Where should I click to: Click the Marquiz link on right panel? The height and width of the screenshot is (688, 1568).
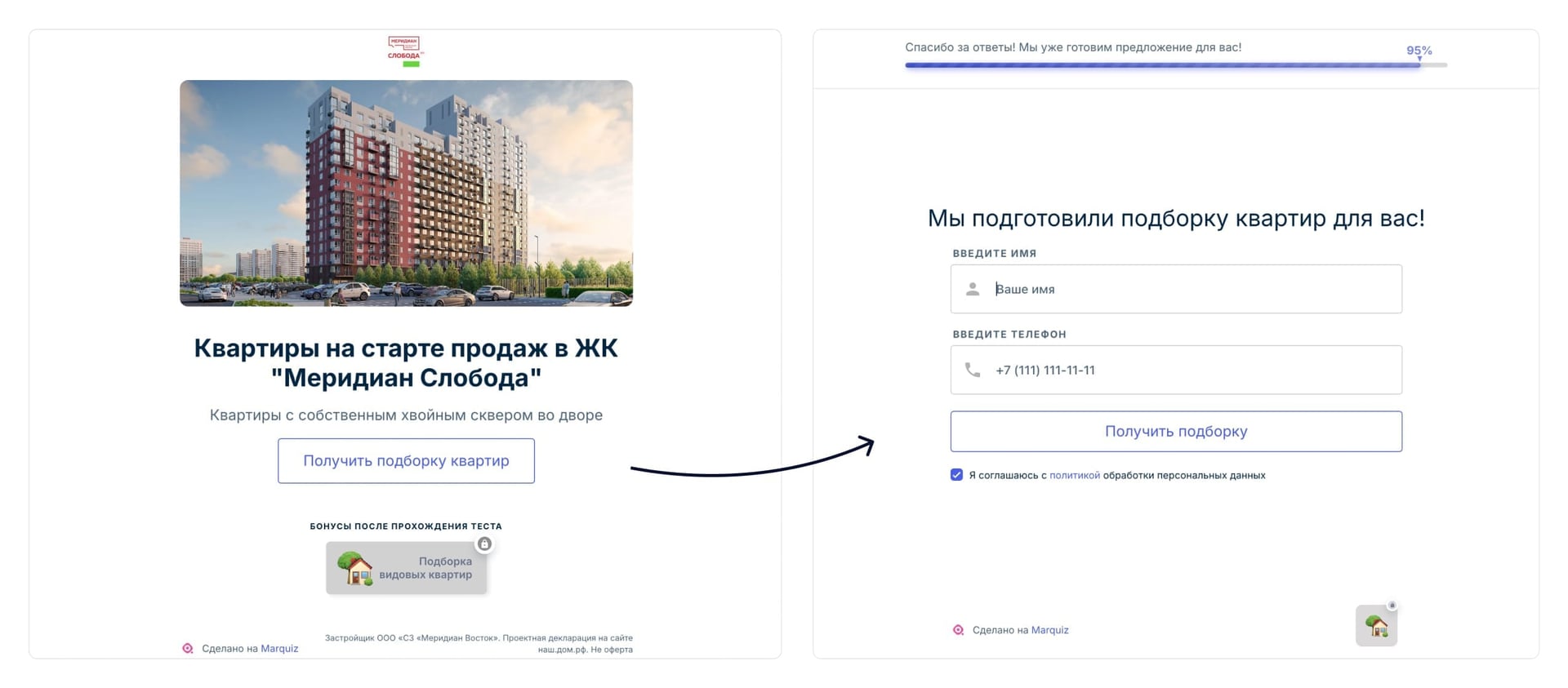pos(1049,630)
